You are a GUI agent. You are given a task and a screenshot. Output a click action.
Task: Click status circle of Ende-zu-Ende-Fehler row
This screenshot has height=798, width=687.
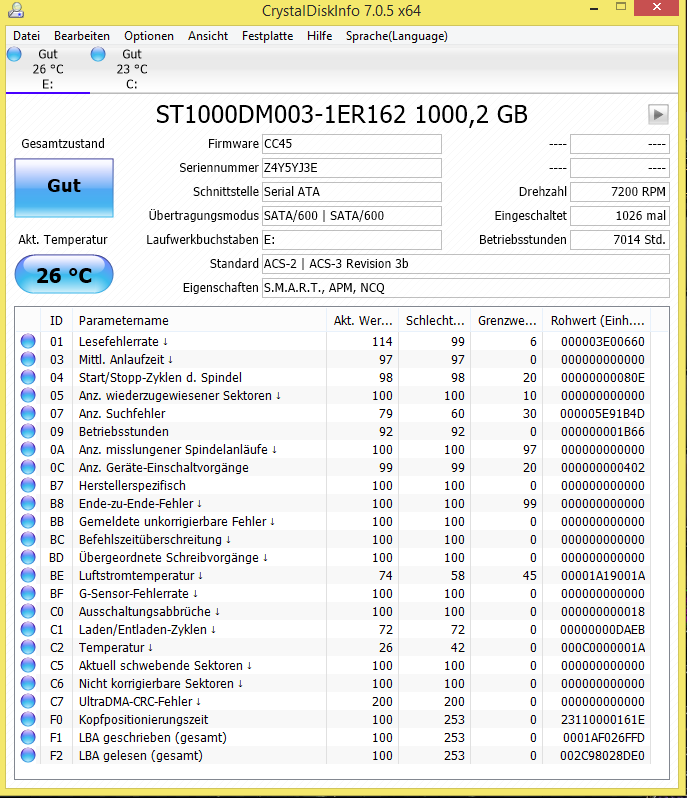28,503
